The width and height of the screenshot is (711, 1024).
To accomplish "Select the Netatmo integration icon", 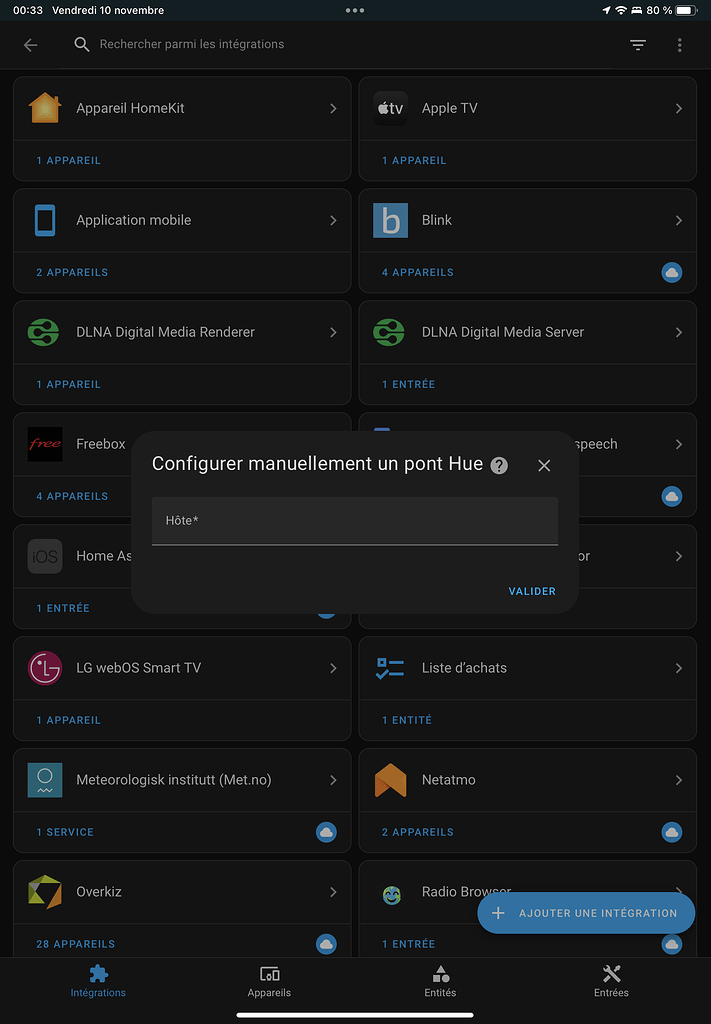I will click(x=390, y=780).
